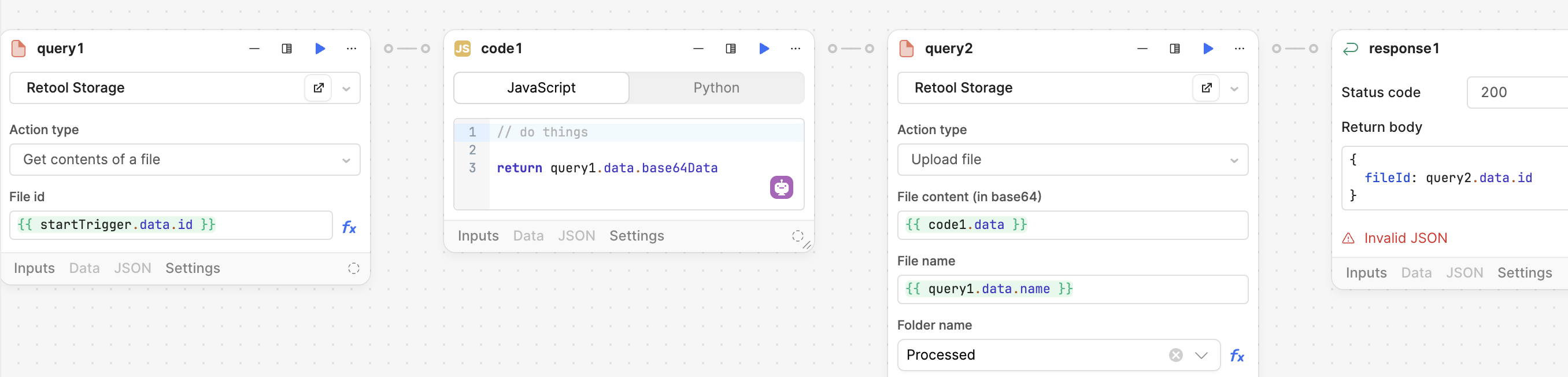1568x377 pixels.
Task: Click the connector between code1 and query2
Action: [851, 49]
